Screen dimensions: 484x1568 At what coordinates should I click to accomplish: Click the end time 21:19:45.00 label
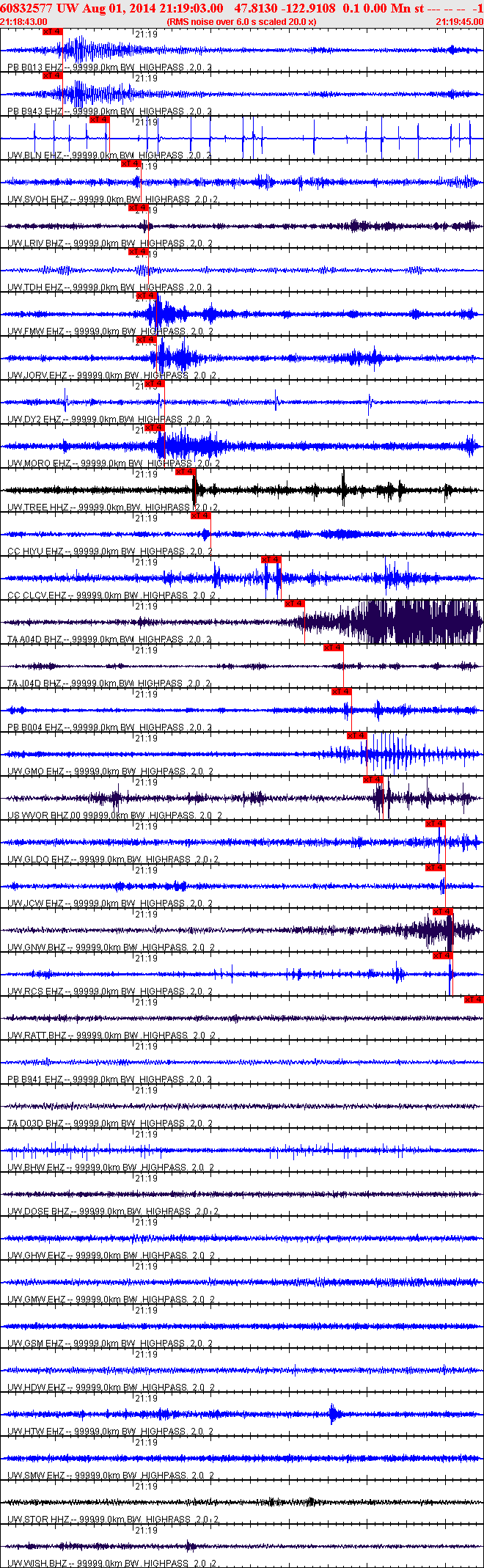coord(459,22)
